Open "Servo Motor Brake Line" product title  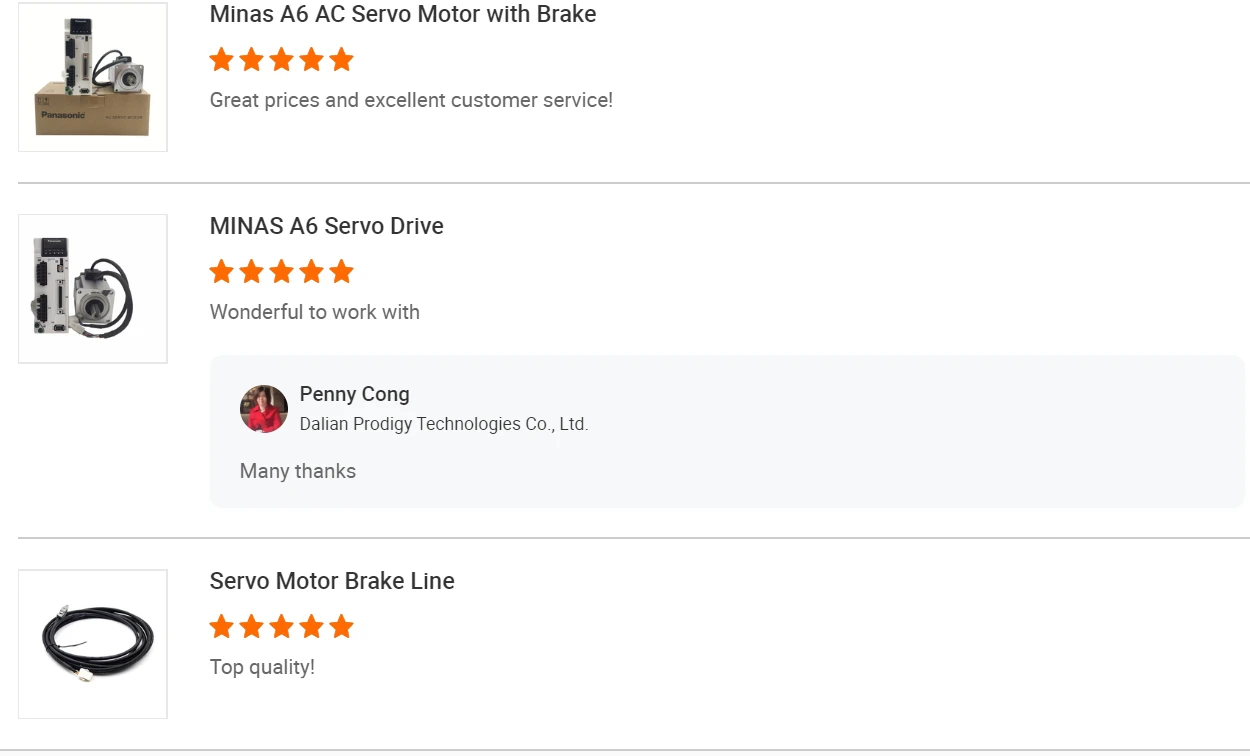[332, 581]
